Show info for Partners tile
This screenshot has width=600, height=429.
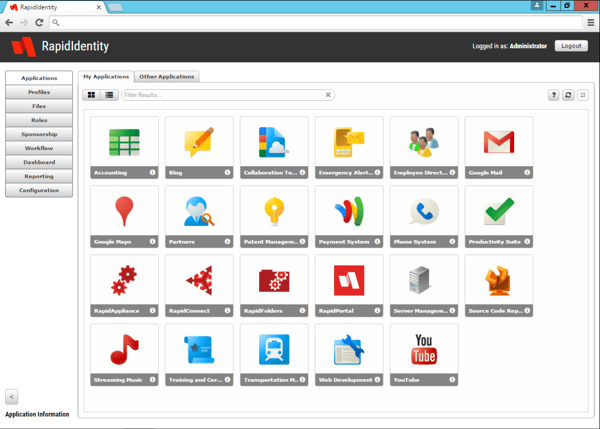(x=227, y=241)
